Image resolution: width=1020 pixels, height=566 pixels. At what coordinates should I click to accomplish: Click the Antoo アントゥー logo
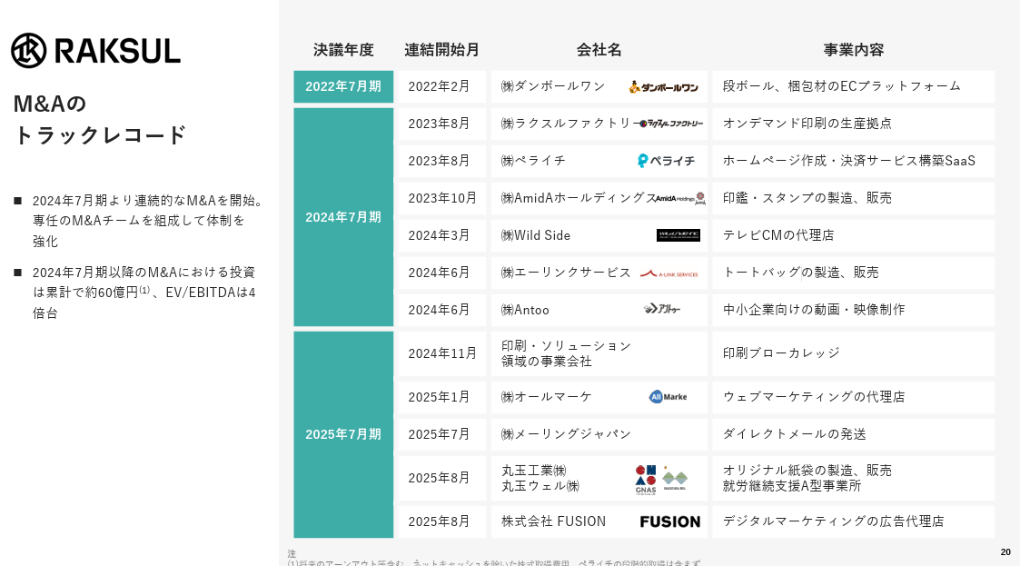pyautogui.click(x=662, y=309)
